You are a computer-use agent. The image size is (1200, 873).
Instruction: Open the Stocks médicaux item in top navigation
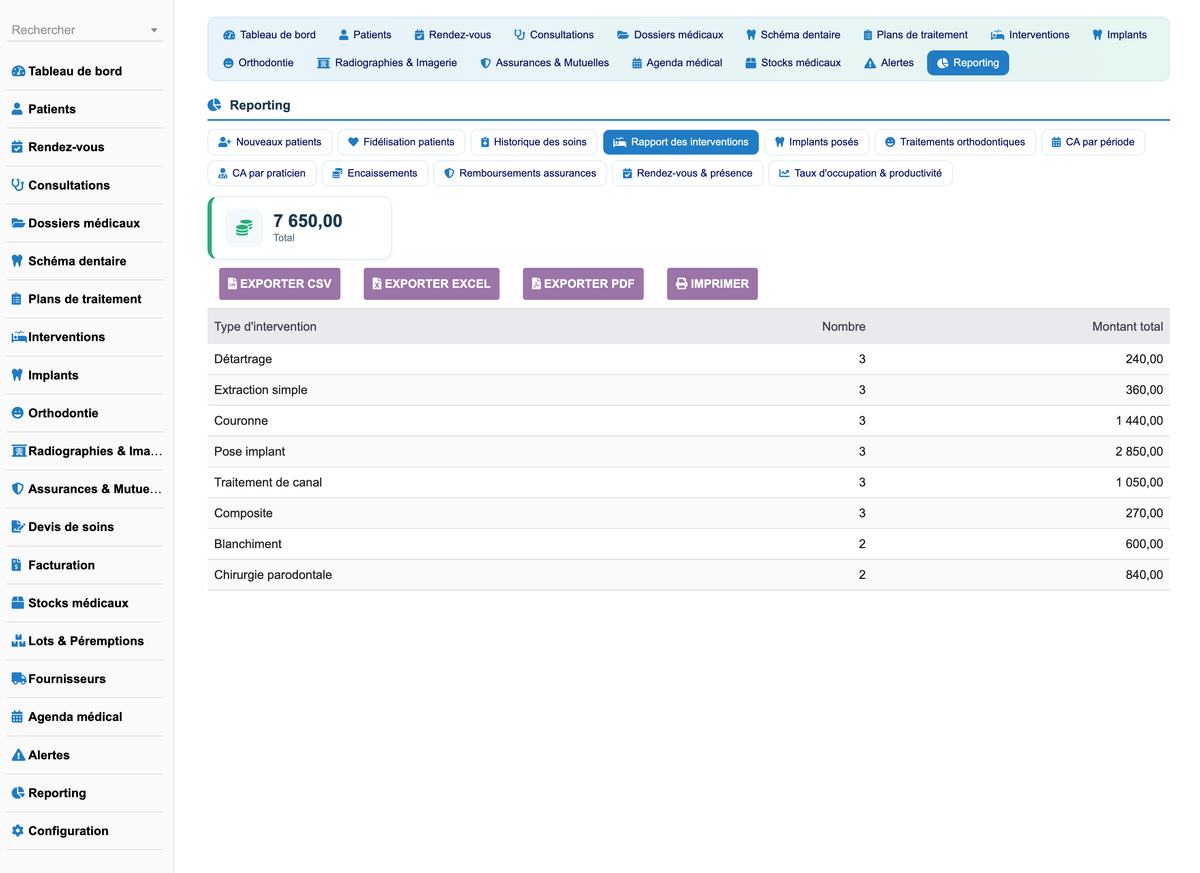793,62
